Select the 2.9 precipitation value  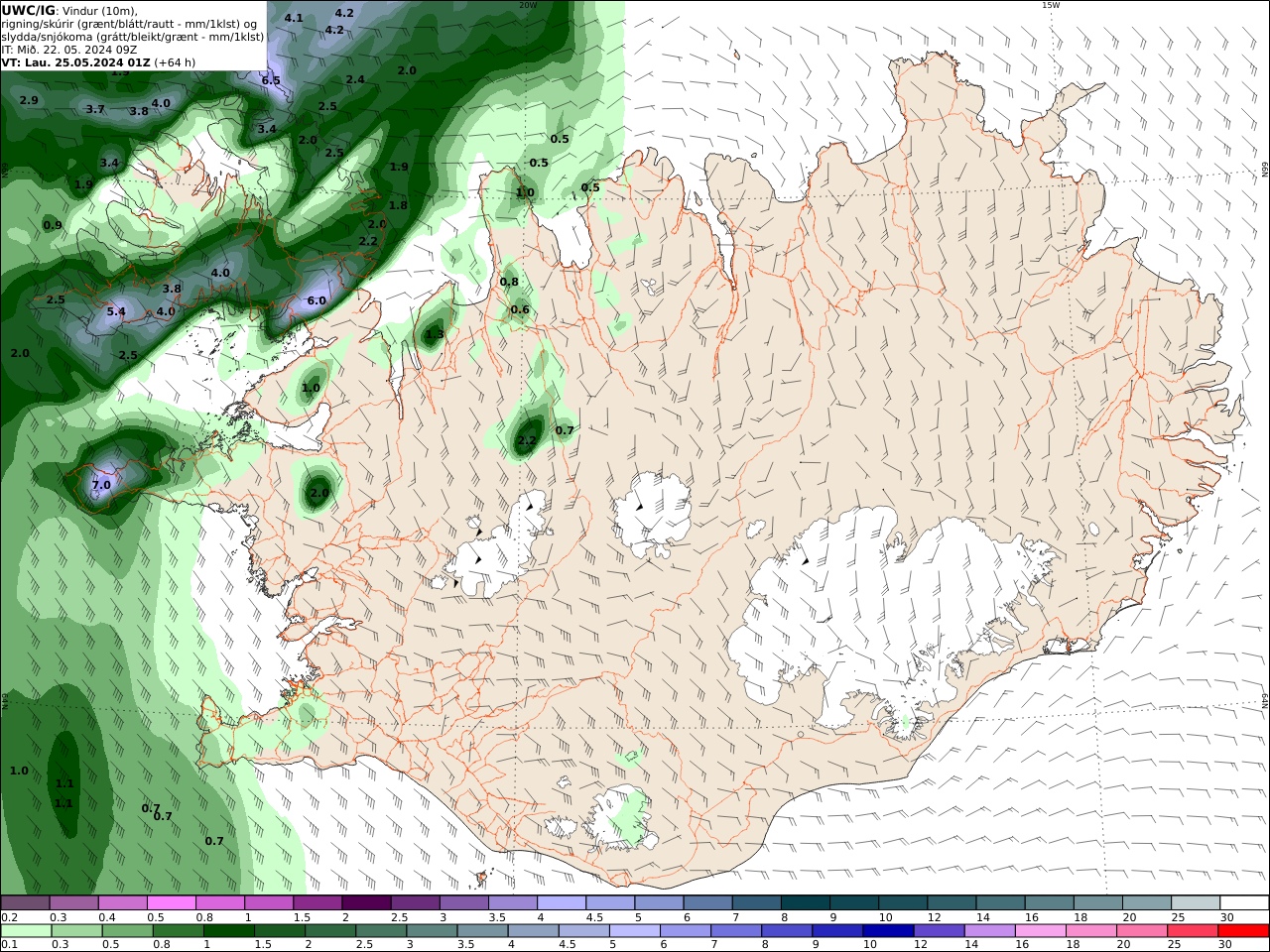(x=29, y=100)
